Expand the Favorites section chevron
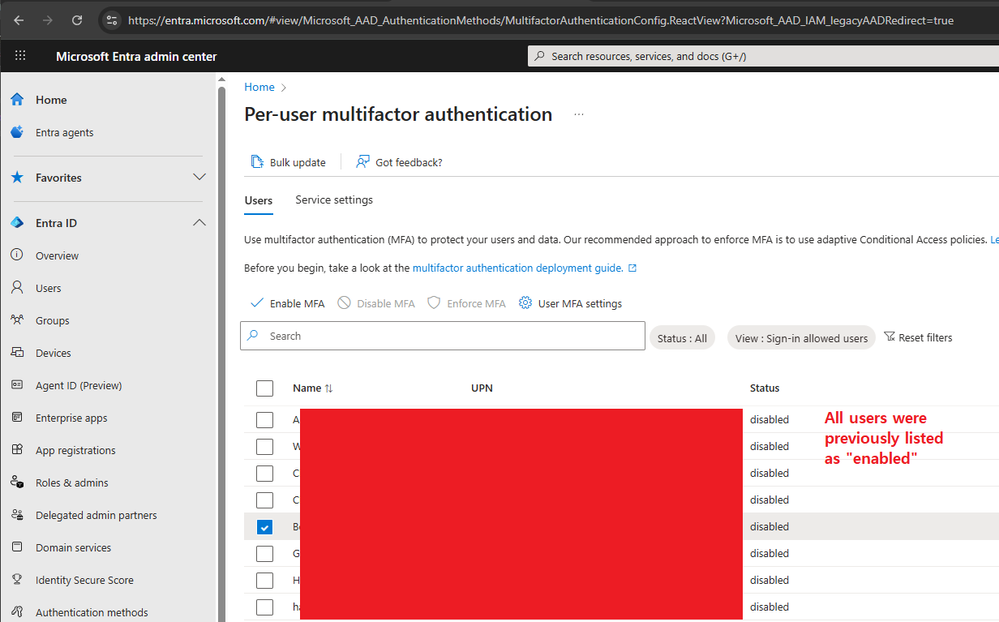 point(199,177)
